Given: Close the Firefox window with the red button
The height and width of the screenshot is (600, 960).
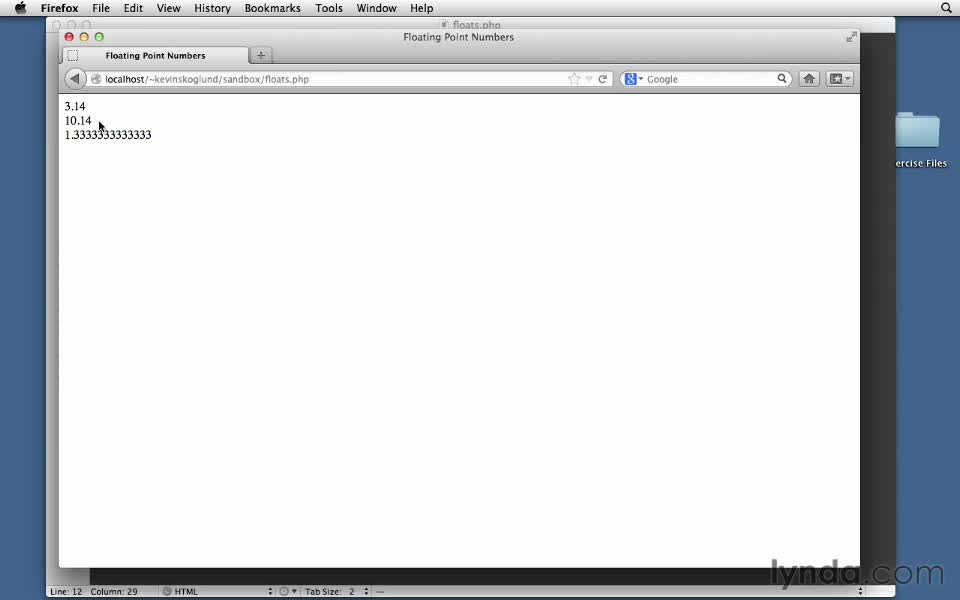Looking at the screenshot, I should tap(69, 37).
